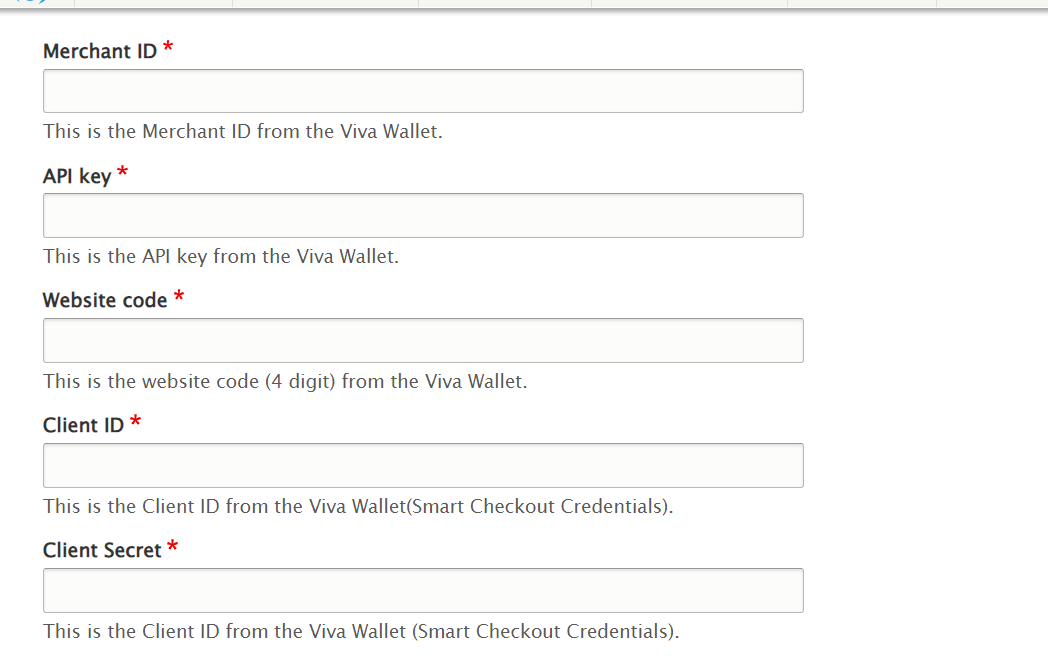This screenshot has height=661, width=1048.
Task: Click the API key label text
Action: 77,176
